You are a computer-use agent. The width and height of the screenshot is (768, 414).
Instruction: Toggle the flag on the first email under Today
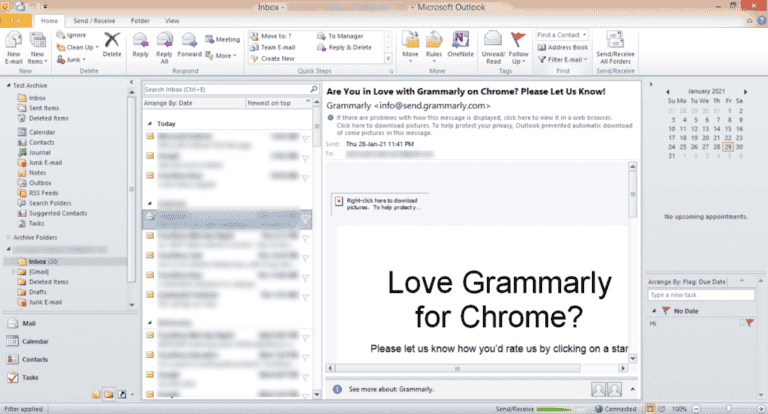tap(306, 138)
